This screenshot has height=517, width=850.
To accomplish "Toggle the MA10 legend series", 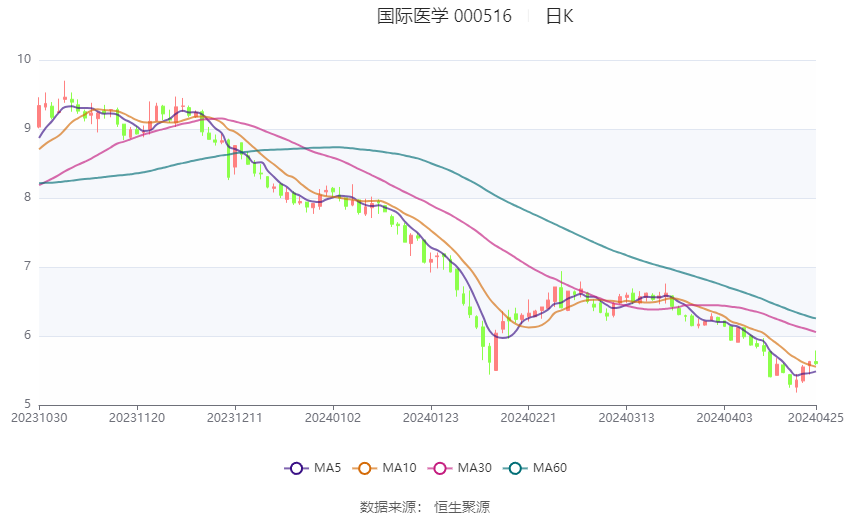I will pyautogui.click(x=384, y=468).
